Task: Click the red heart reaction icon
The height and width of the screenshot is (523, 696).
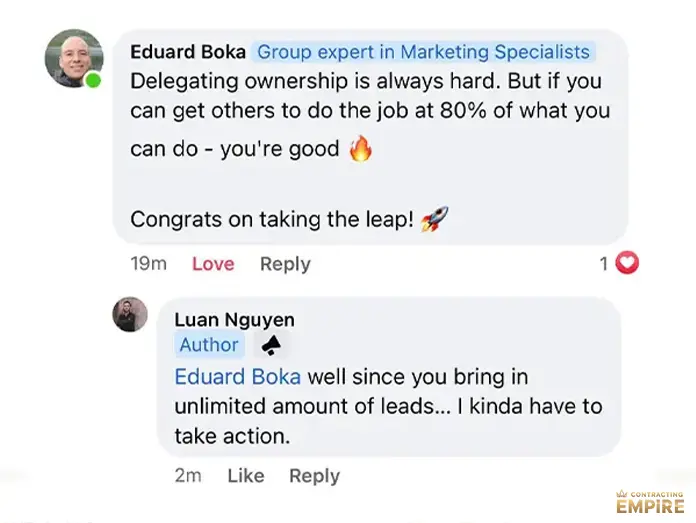Action: 627,263
